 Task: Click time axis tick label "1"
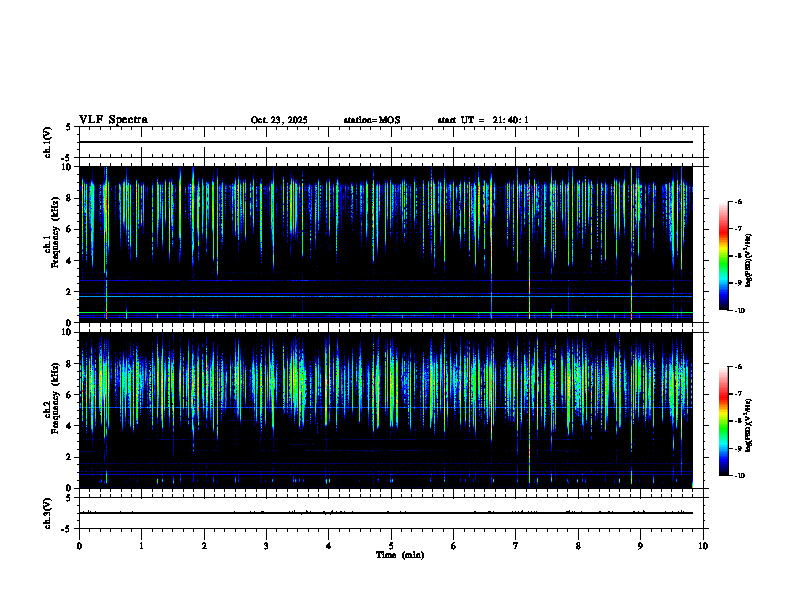(x=141, y=546)
